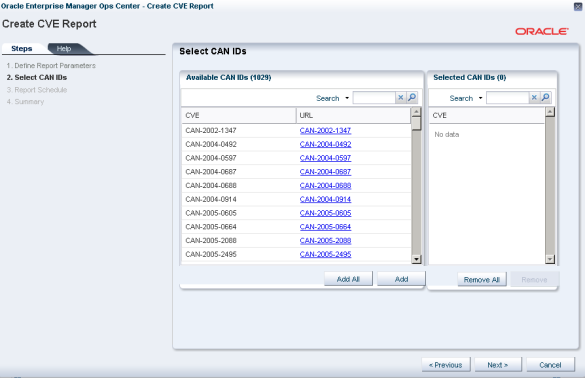Sort by CVE column in Selected list
This screenshot has height=378, width=585.
click(487, 116)
